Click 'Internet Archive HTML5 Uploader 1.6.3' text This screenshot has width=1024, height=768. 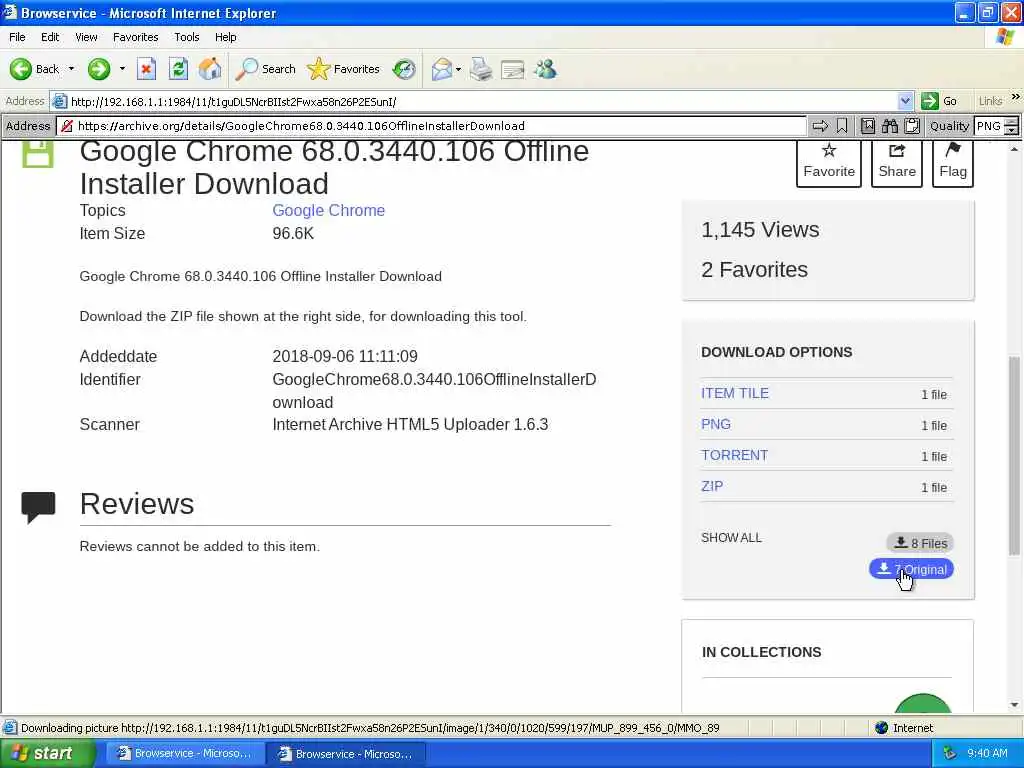[410, 424]
